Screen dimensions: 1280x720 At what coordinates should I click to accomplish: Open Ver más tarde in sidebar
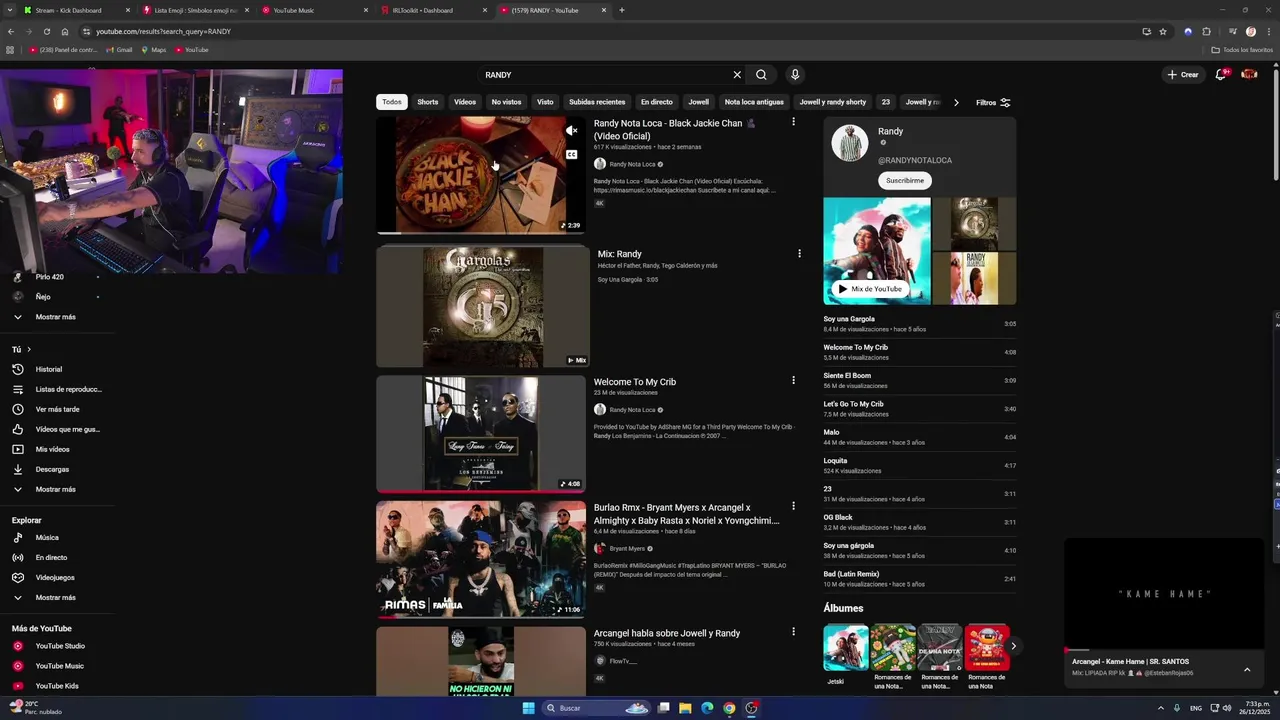click(x=56, y=409)
